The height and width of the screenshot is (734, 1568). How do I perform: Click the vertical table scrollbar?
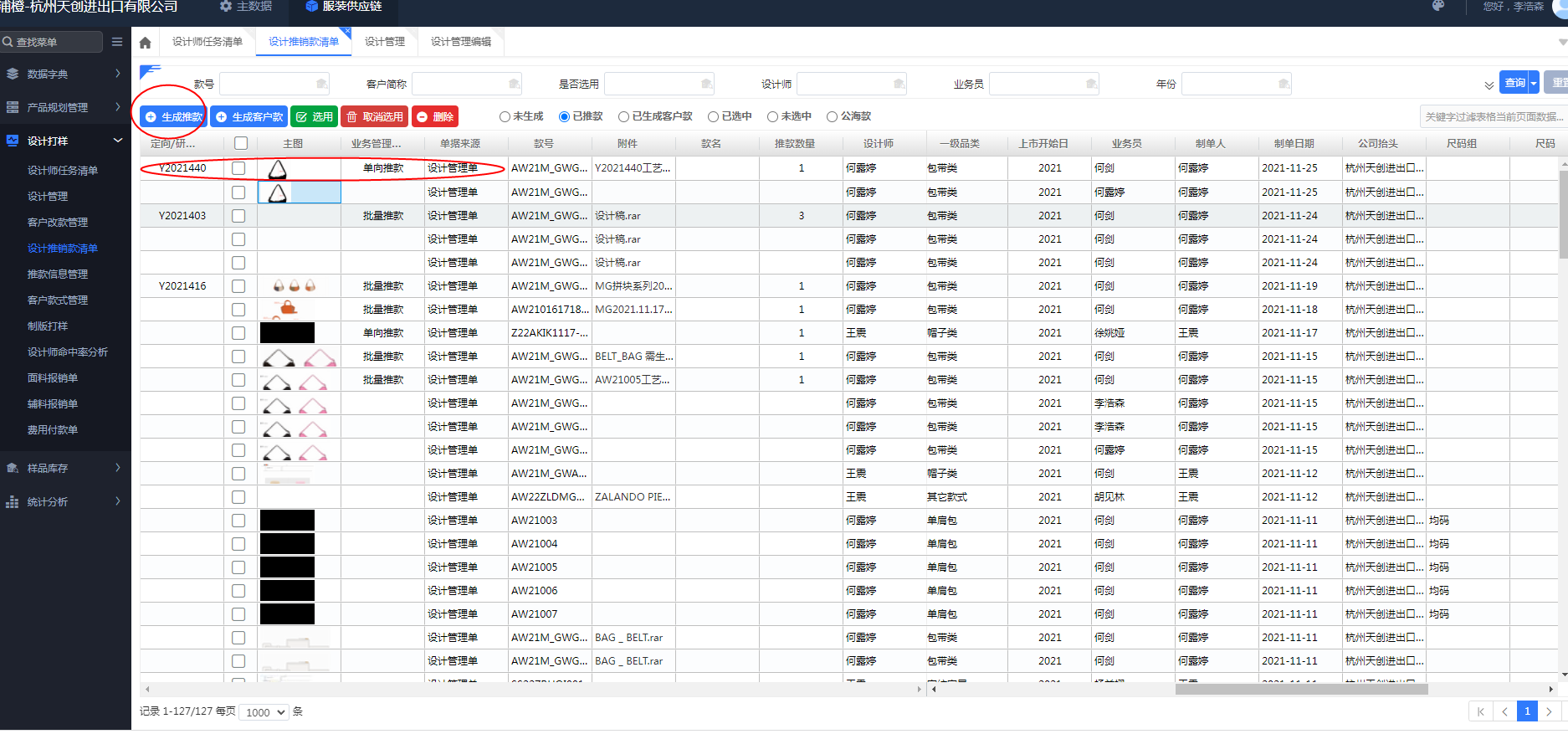1563,213
